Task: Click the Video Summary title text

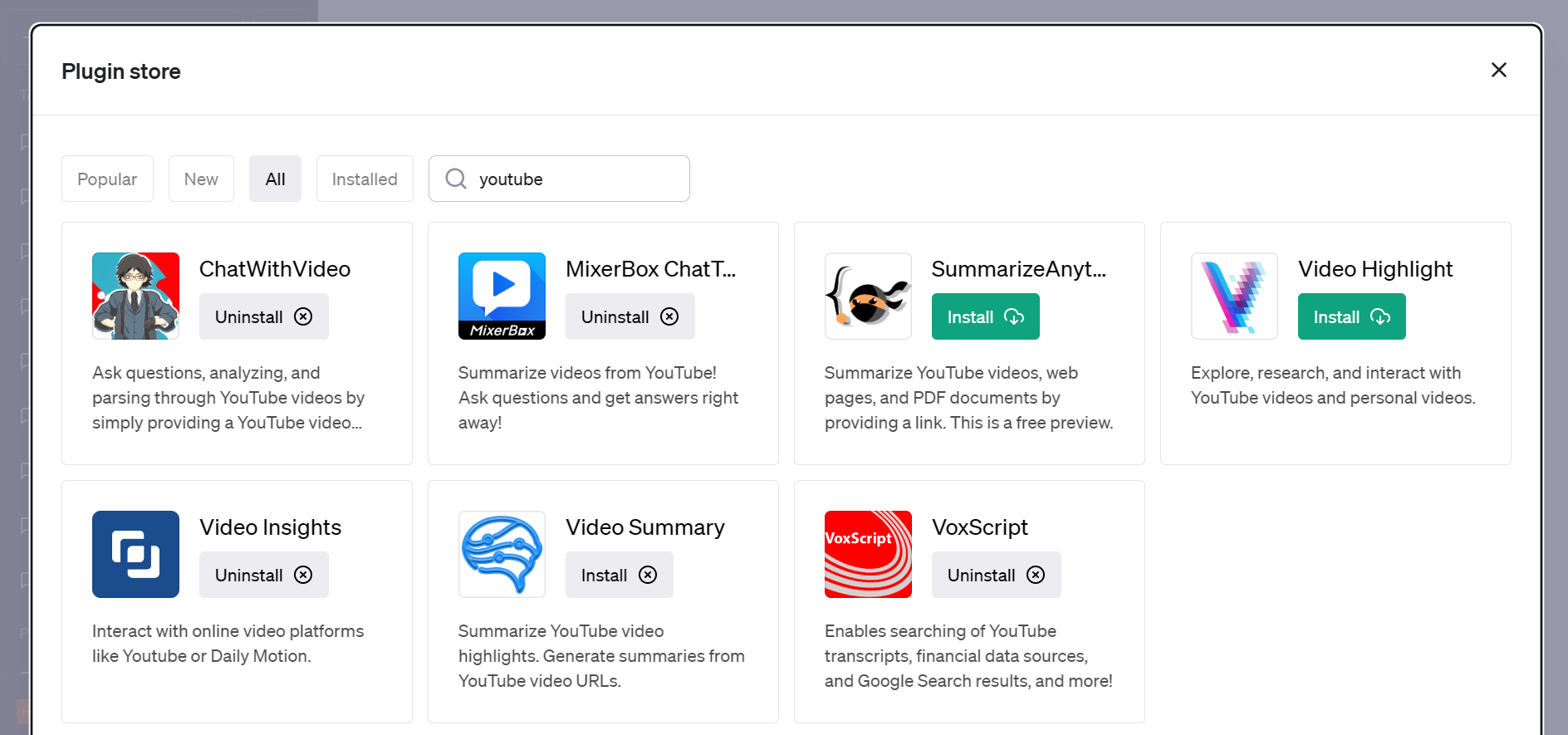Action: click(645, 527)
